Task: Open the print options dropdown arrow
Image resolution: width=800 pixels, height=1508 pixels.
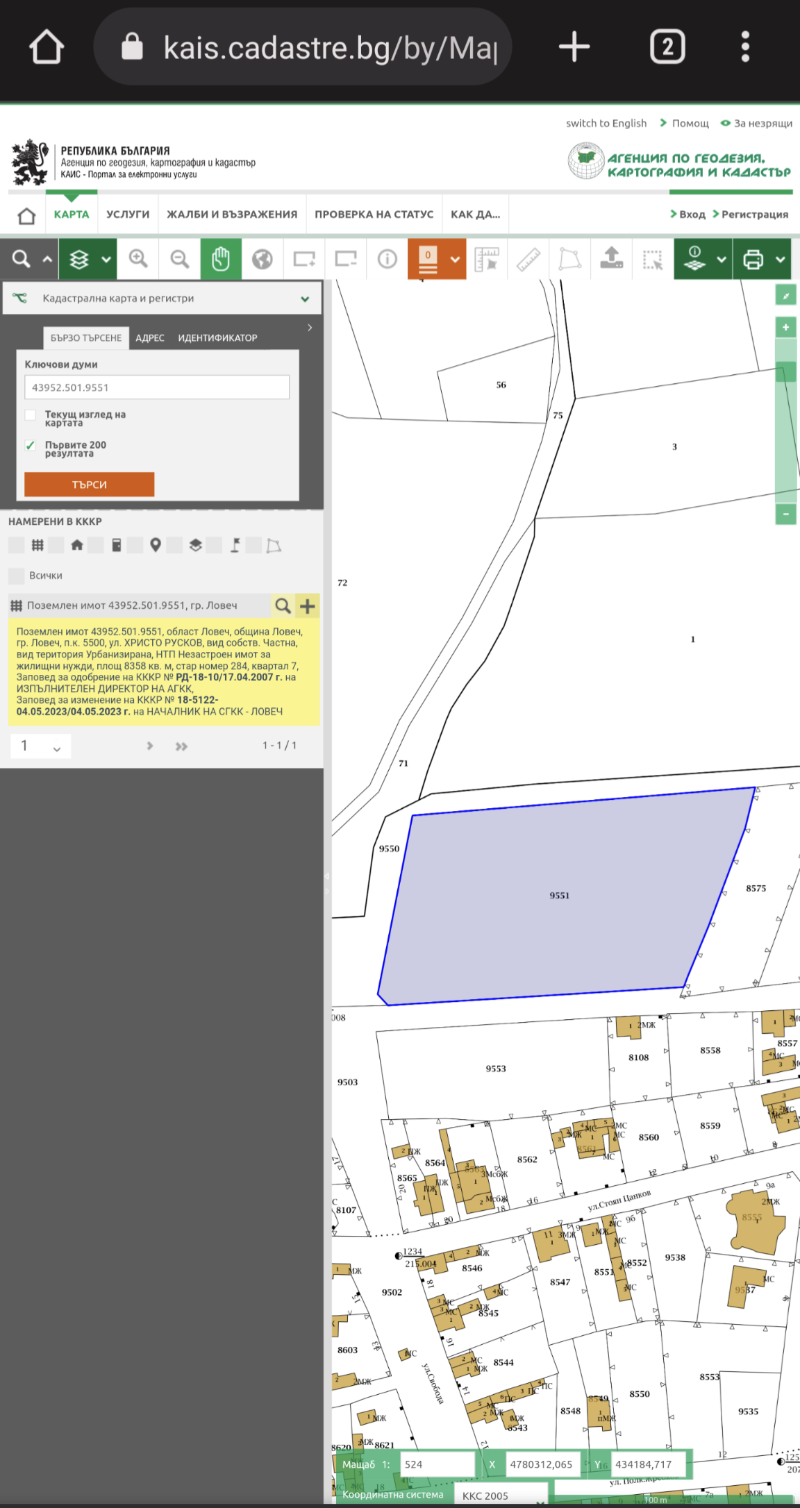Action: point(780,260)
